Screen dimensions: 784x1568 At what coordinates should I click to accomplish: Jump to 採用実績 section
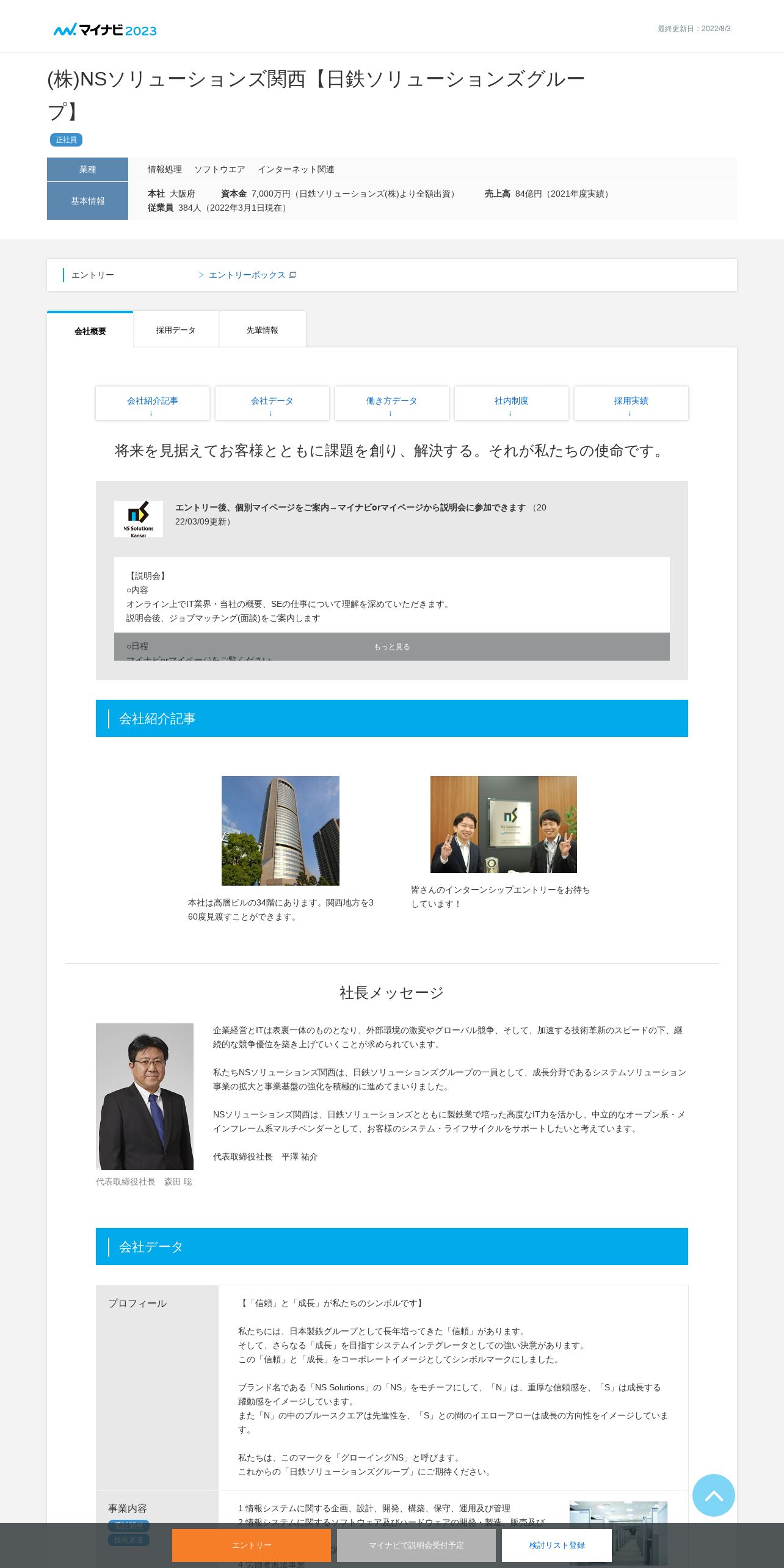tap(631, 403)
